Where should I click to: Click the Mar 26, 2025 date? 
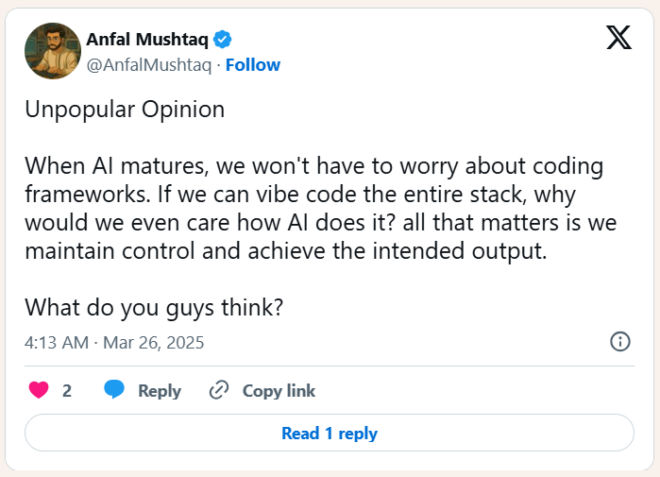pyautogui.click(x=152, y=342)
